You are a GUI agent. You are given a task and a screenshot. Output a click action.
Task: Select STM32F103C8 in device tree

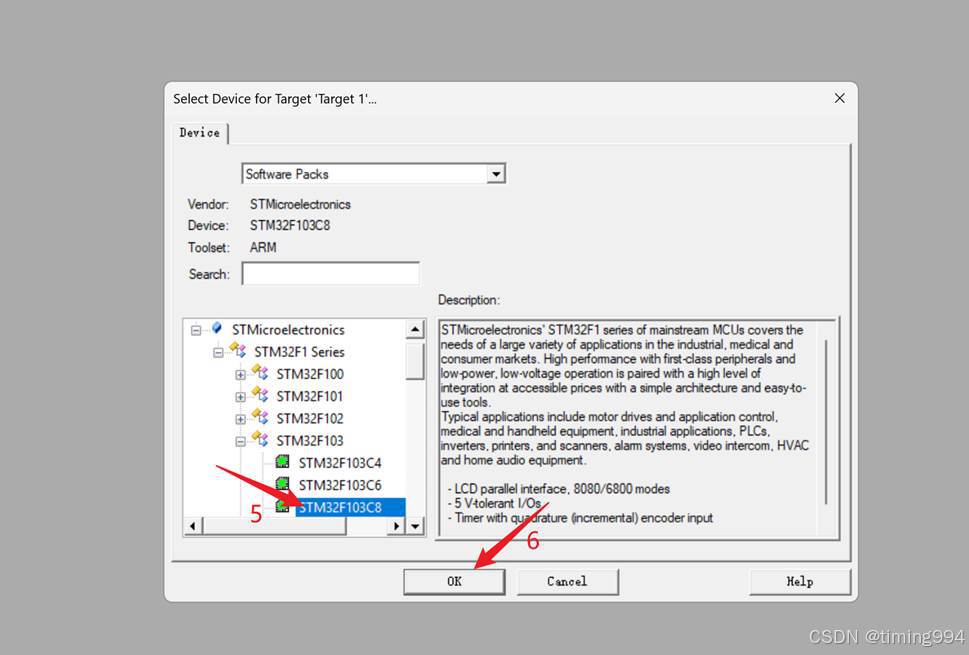coord(340,507)
